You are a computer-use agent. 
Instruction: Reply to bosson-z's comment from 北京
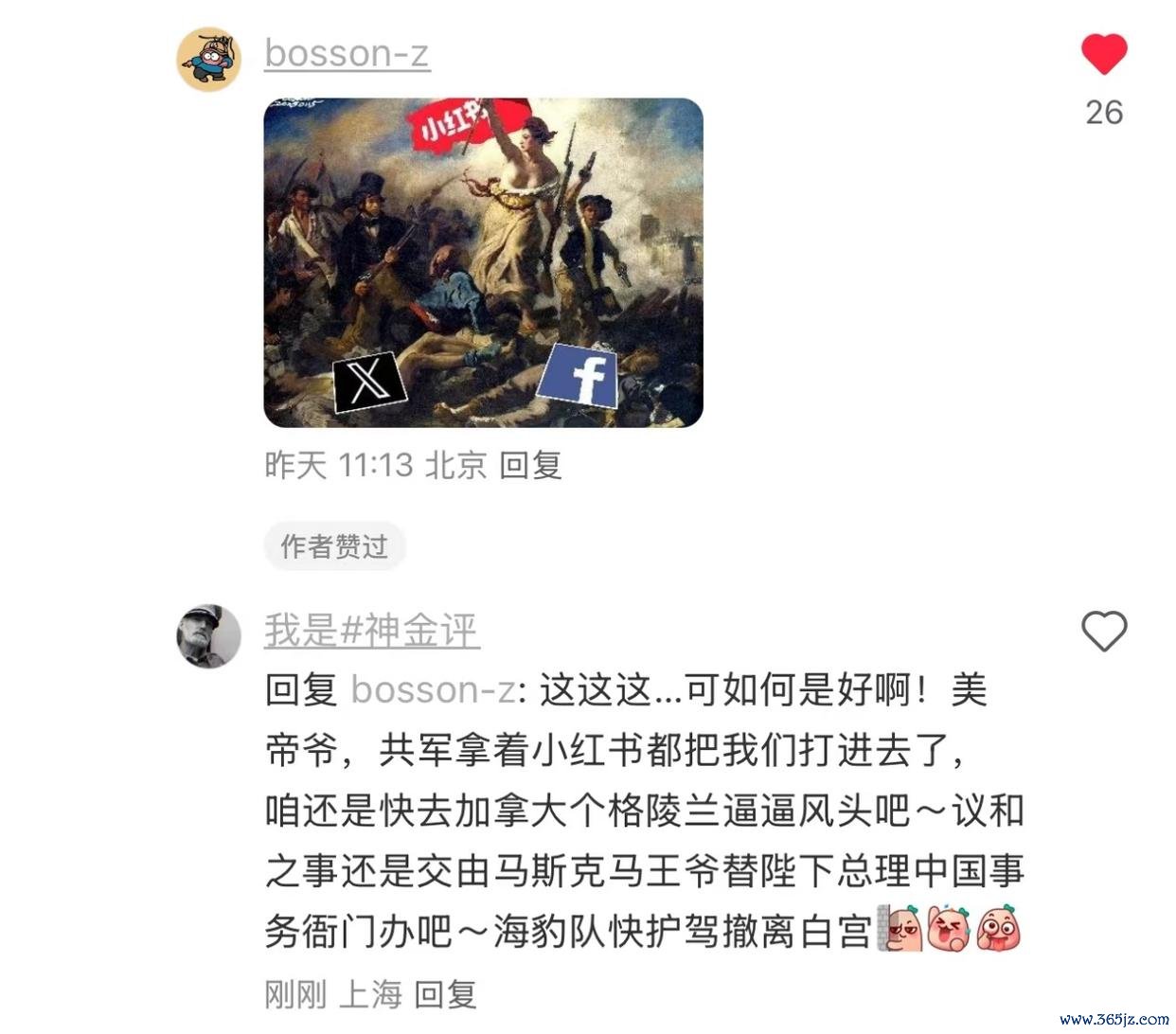click(530, 464)
